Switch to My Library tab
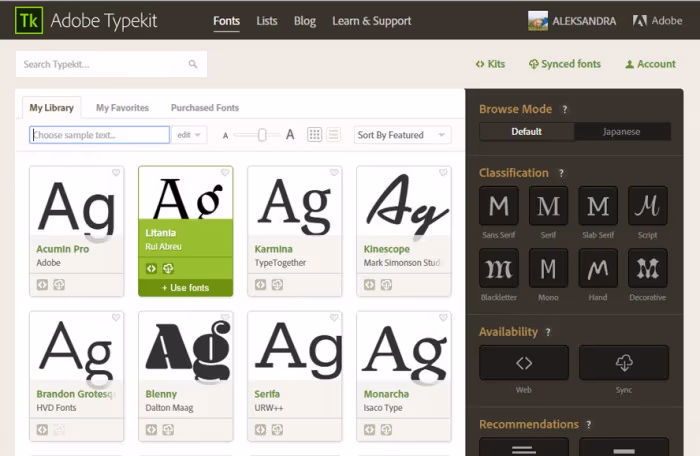This screenshot has height=456, width=700. 52,108
